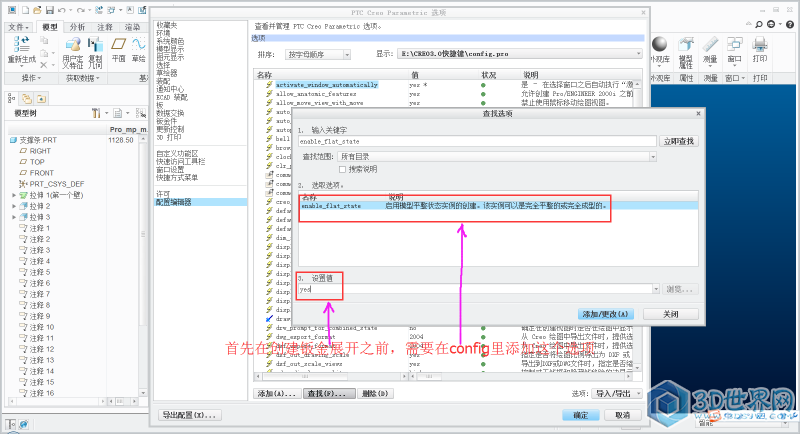The image size is (800, 434).
Task: Click the 查找(F)... button
Action: pos(327,394)
